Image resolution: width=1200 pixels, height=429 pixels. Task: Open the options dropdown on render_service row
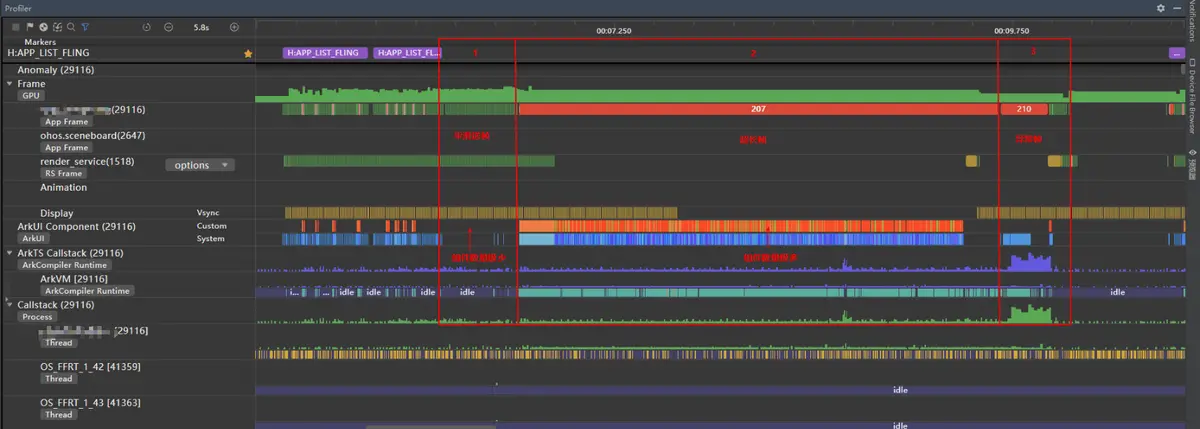(x=200, y=165)
